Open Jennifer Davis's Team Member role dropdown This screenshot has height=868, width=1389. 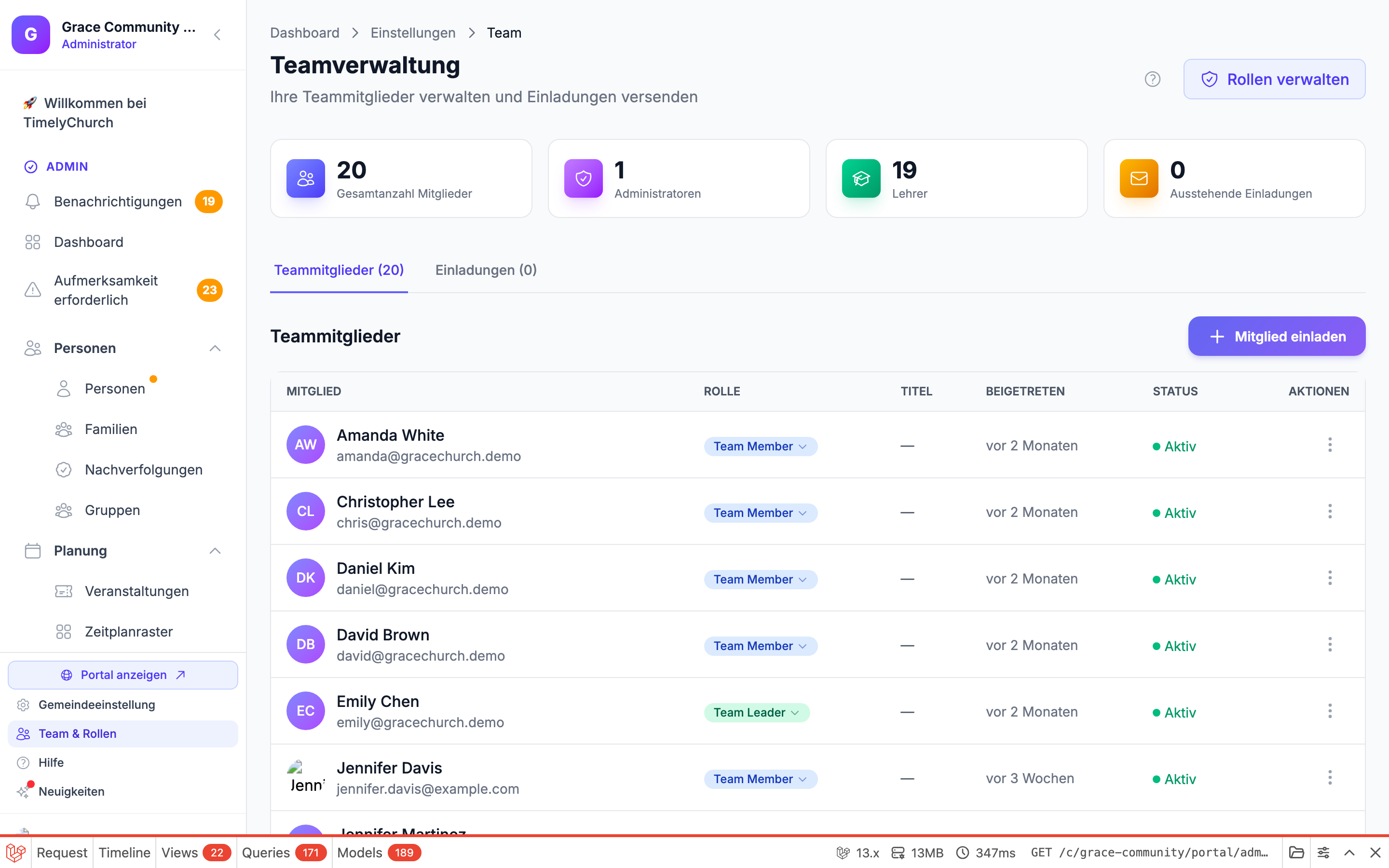tap(761, 779)
